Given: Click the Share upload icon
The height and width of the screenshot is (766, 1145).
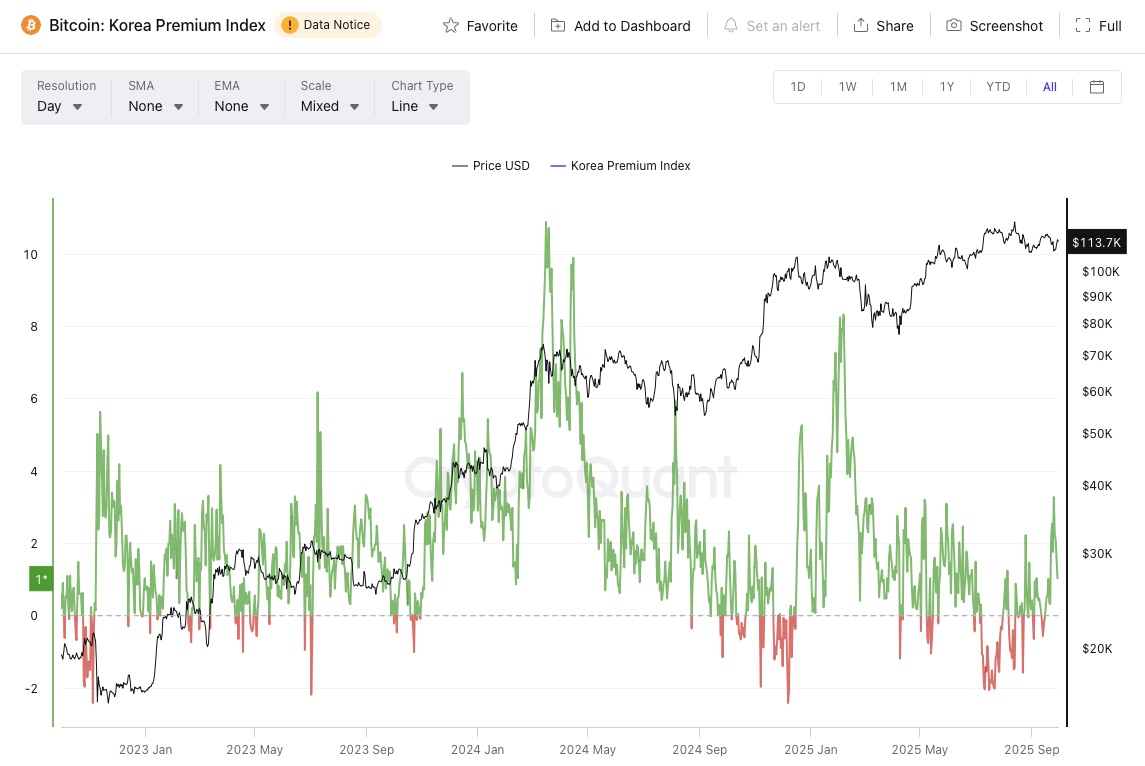Looking at the screenshot, I should [x=860, y=26].
